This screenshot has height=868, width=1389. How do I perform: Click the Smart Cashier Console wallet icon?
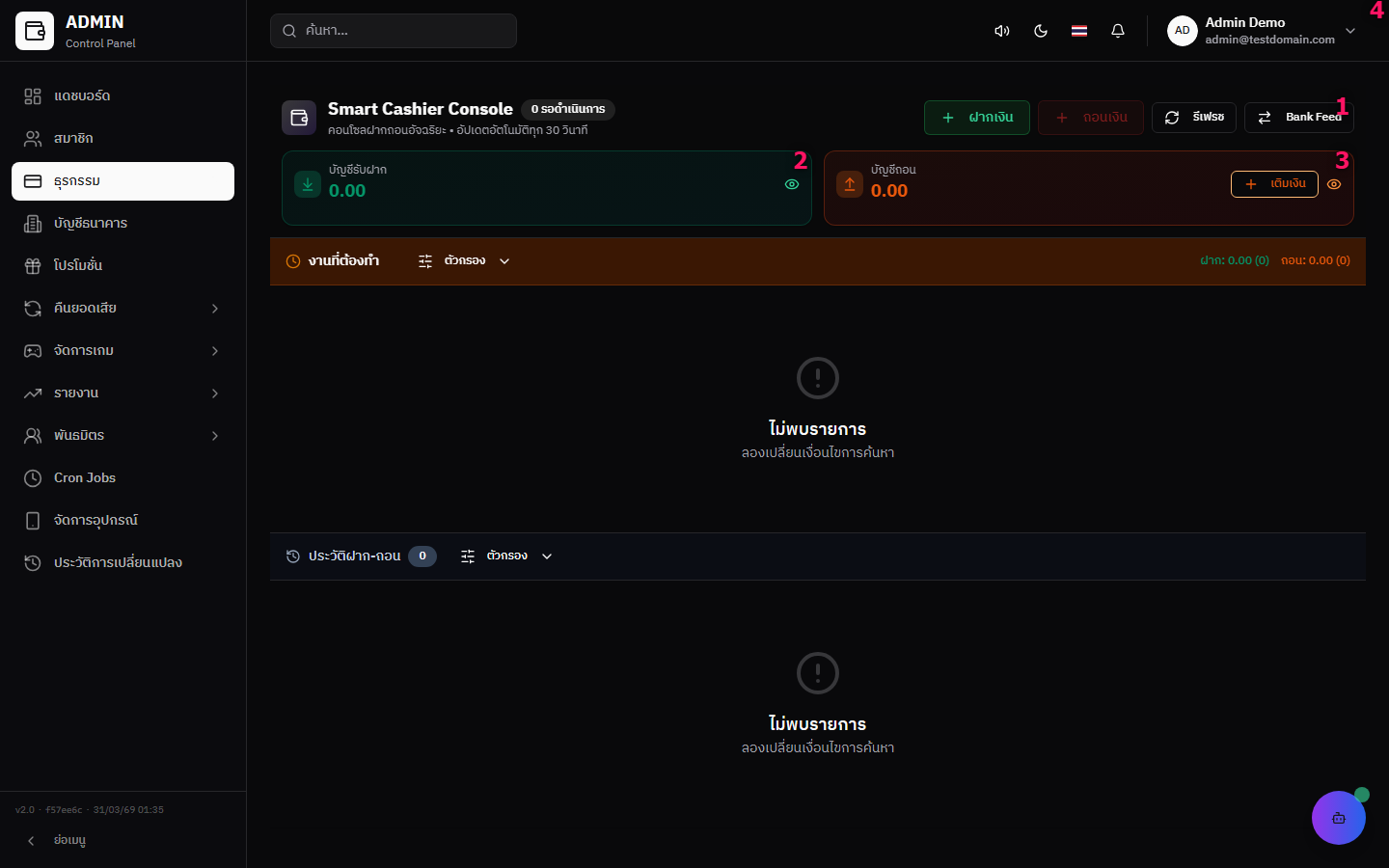(299, 118)
